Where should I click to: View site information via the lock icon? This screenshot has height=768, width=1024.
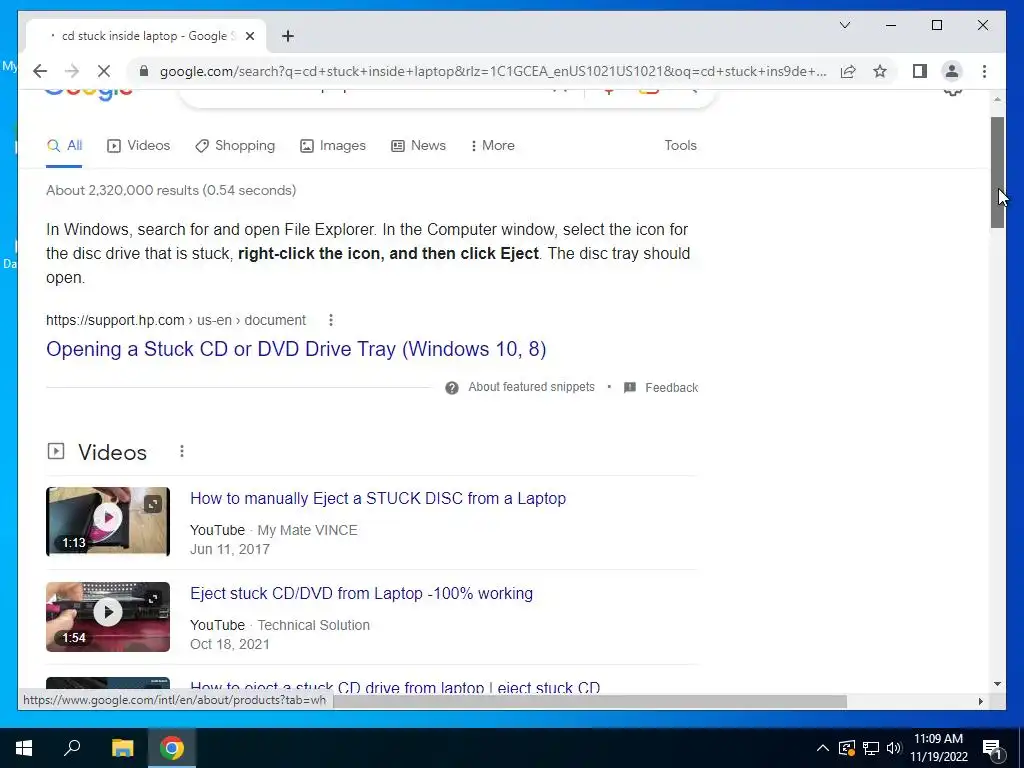tap(144, 71)
